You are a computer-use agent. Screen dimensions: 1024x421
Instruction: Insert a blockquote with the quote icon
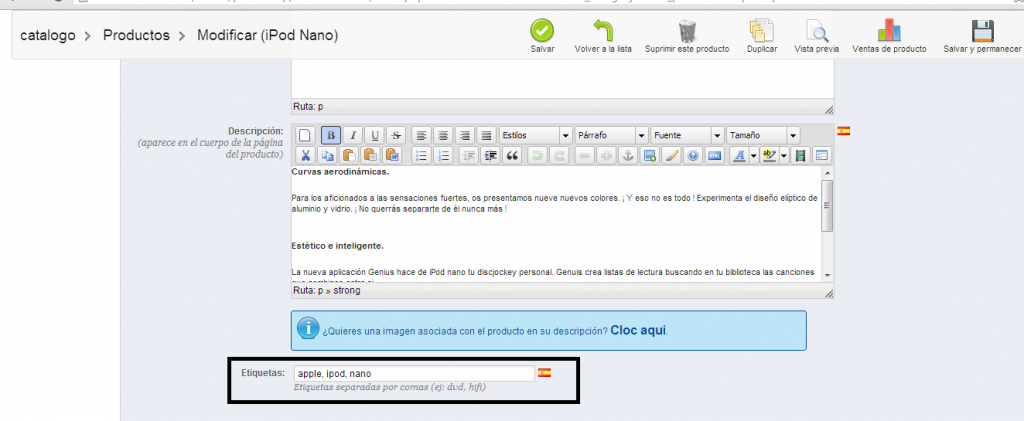513,155
